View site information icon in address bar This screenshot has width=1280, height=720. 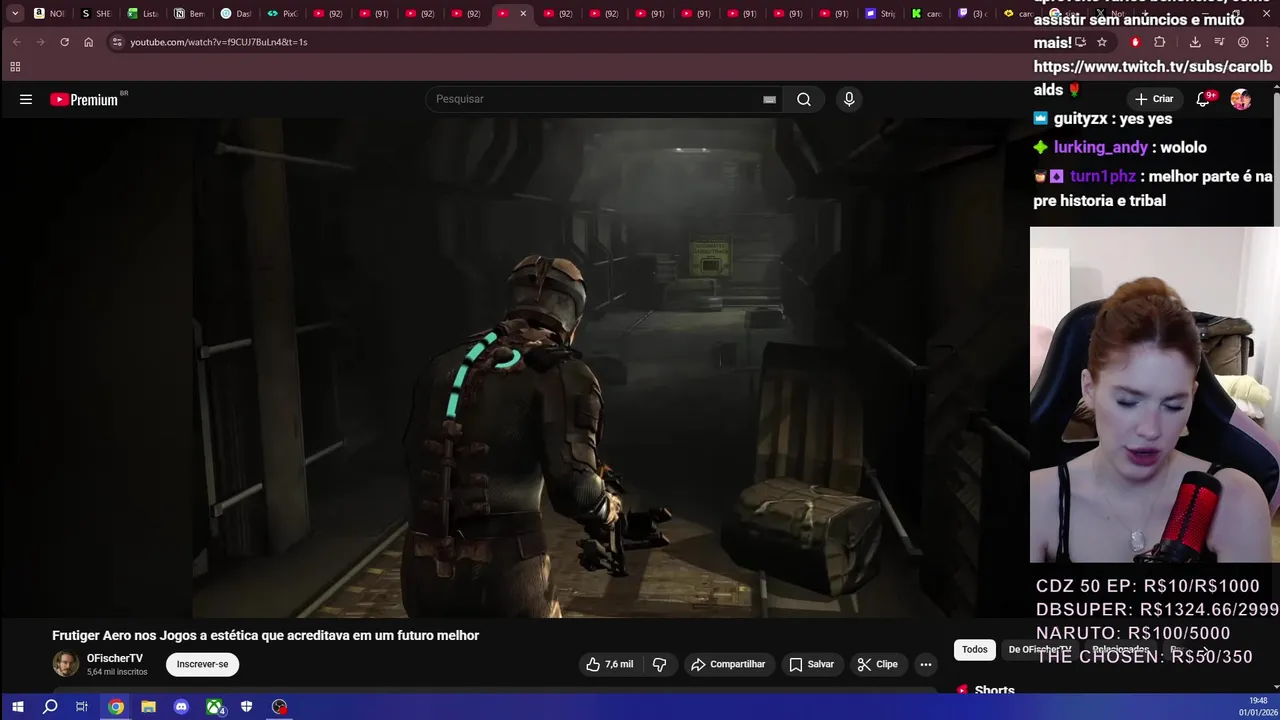tap(117, 42)
